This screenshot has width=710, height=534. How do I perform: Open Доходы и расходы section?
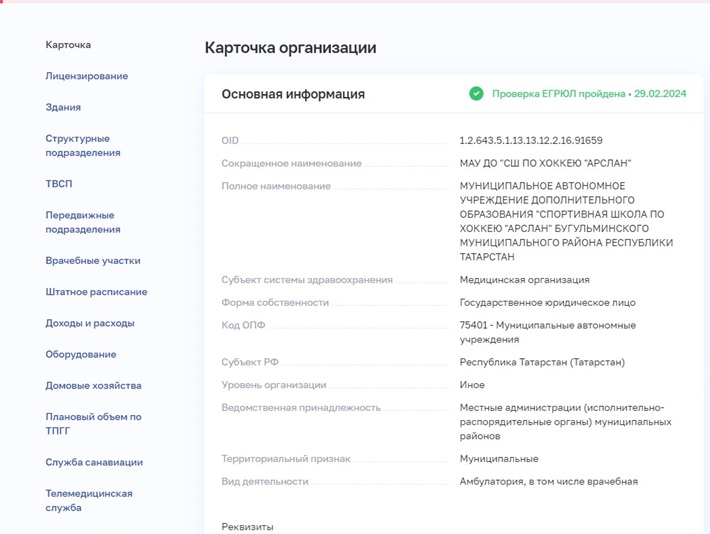(89, 323)
